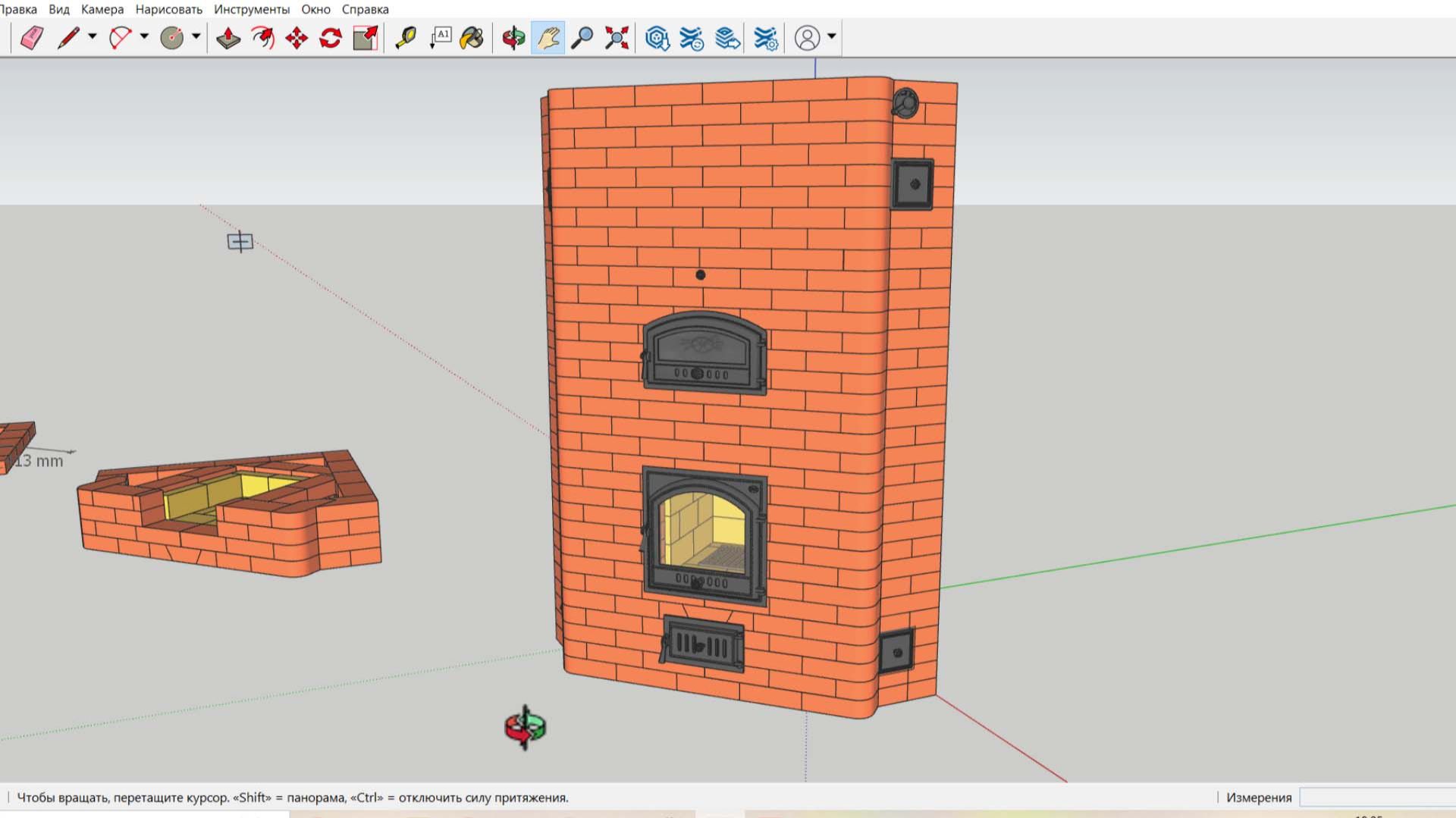Expand the circle shape tools dropdown
Screen dimensions: 1456x818
pyautogui.click(x=196, y=36)
